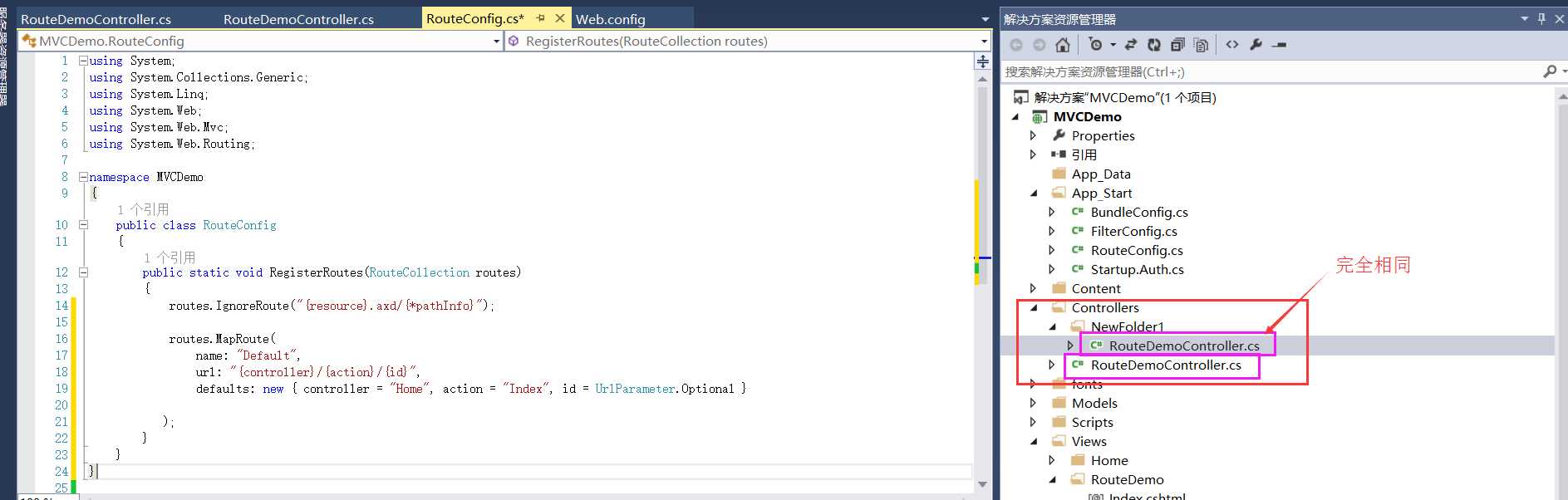This screenshot has height=500, width=1568.
Task: Click the Solution Explorer search box
Action: coord(1270,71)
